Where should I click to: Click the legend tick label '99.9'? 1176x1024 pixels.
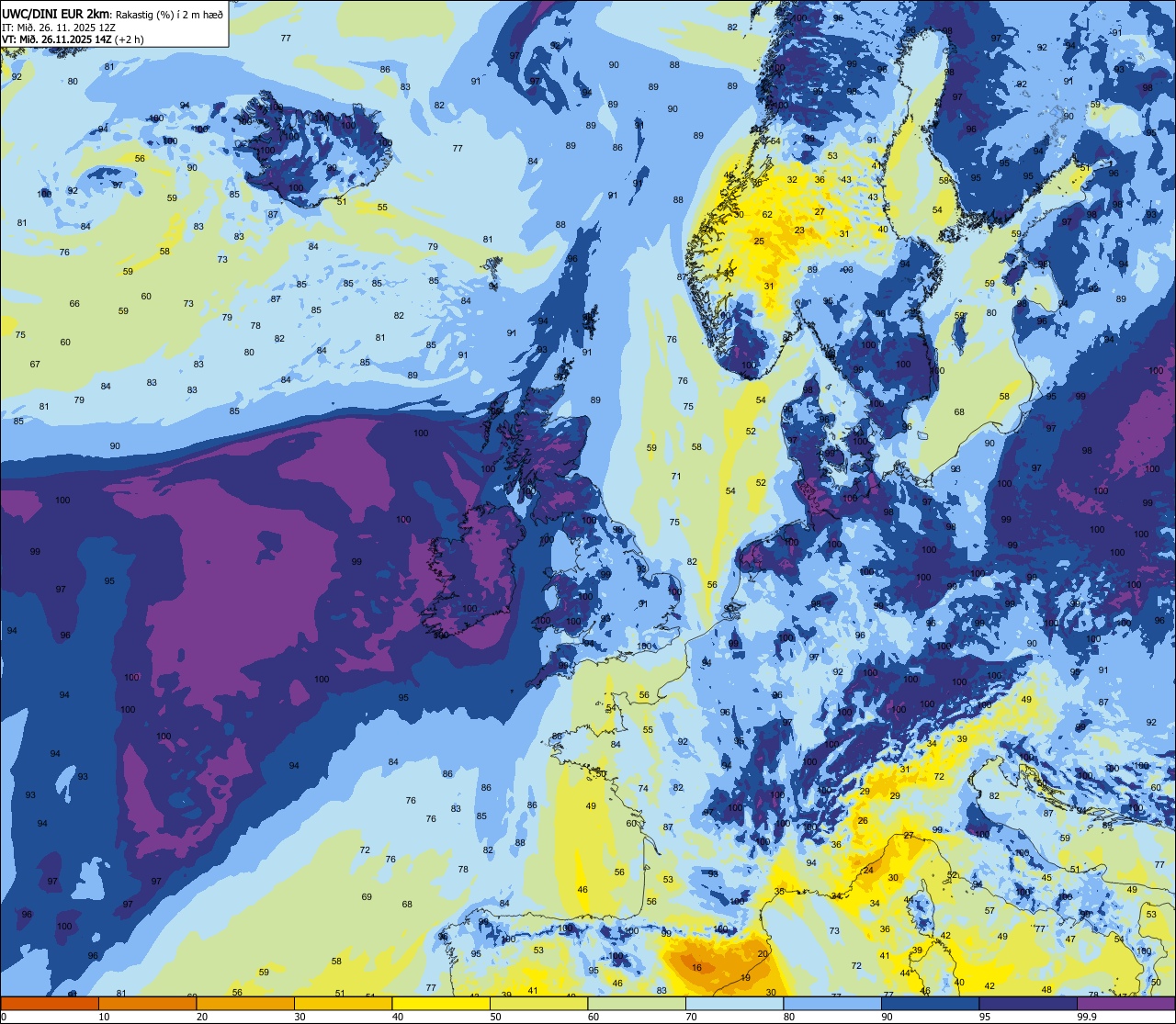pos(1086,1017)
